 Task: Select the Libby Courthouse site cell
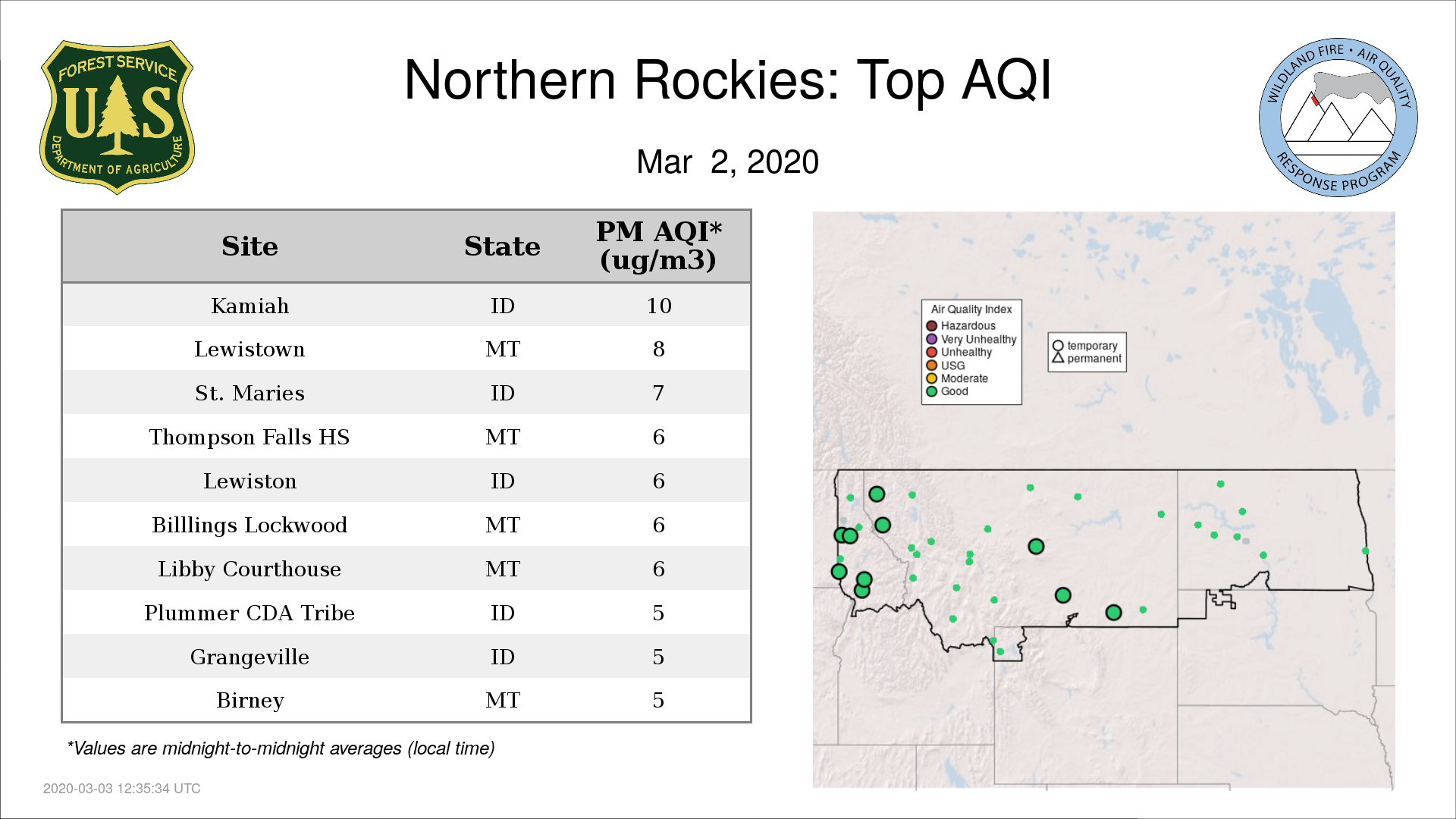(249, 569)
